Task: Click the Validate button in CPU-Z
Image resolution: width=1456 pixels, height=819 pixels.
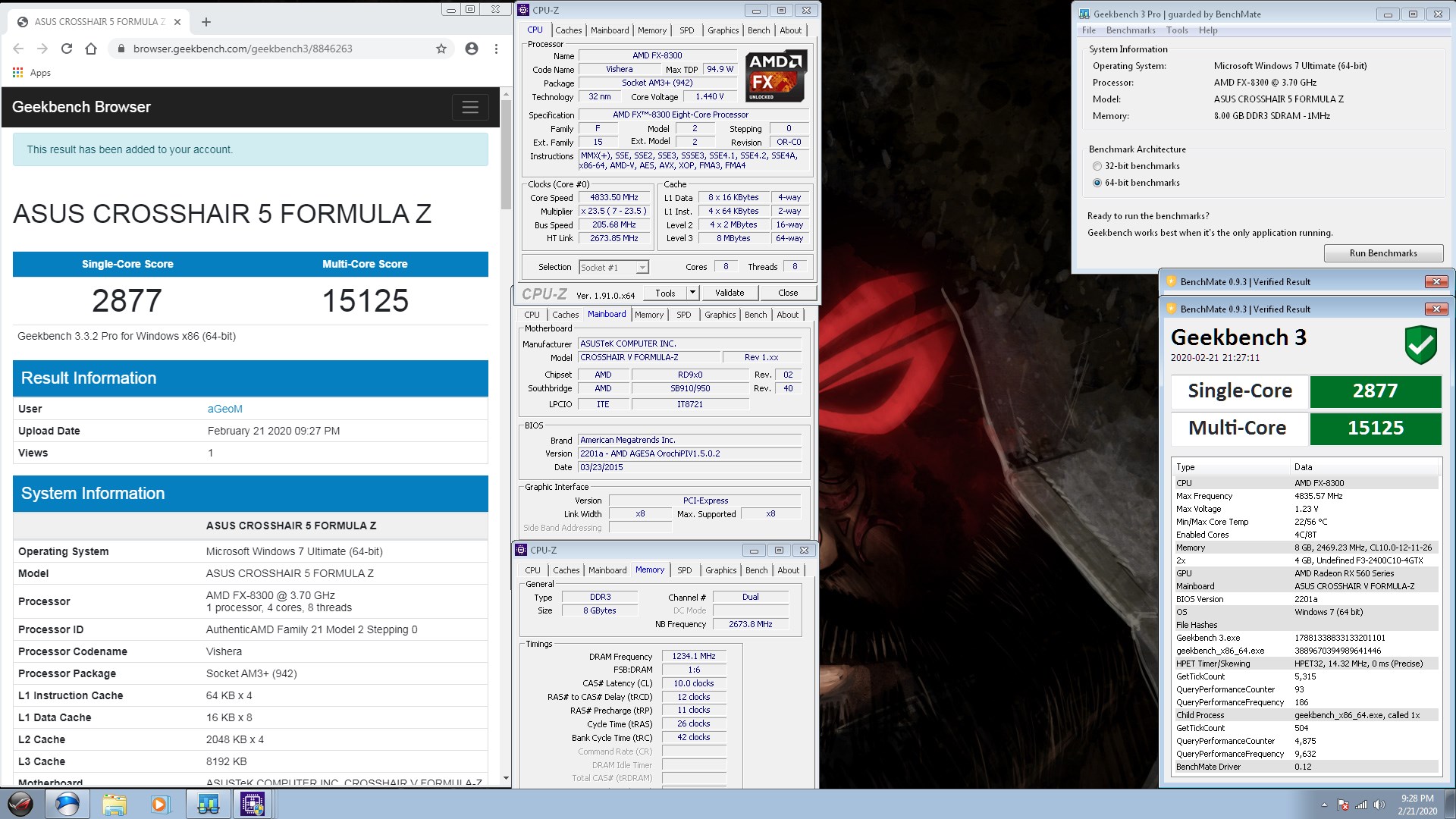Action: 730,293
